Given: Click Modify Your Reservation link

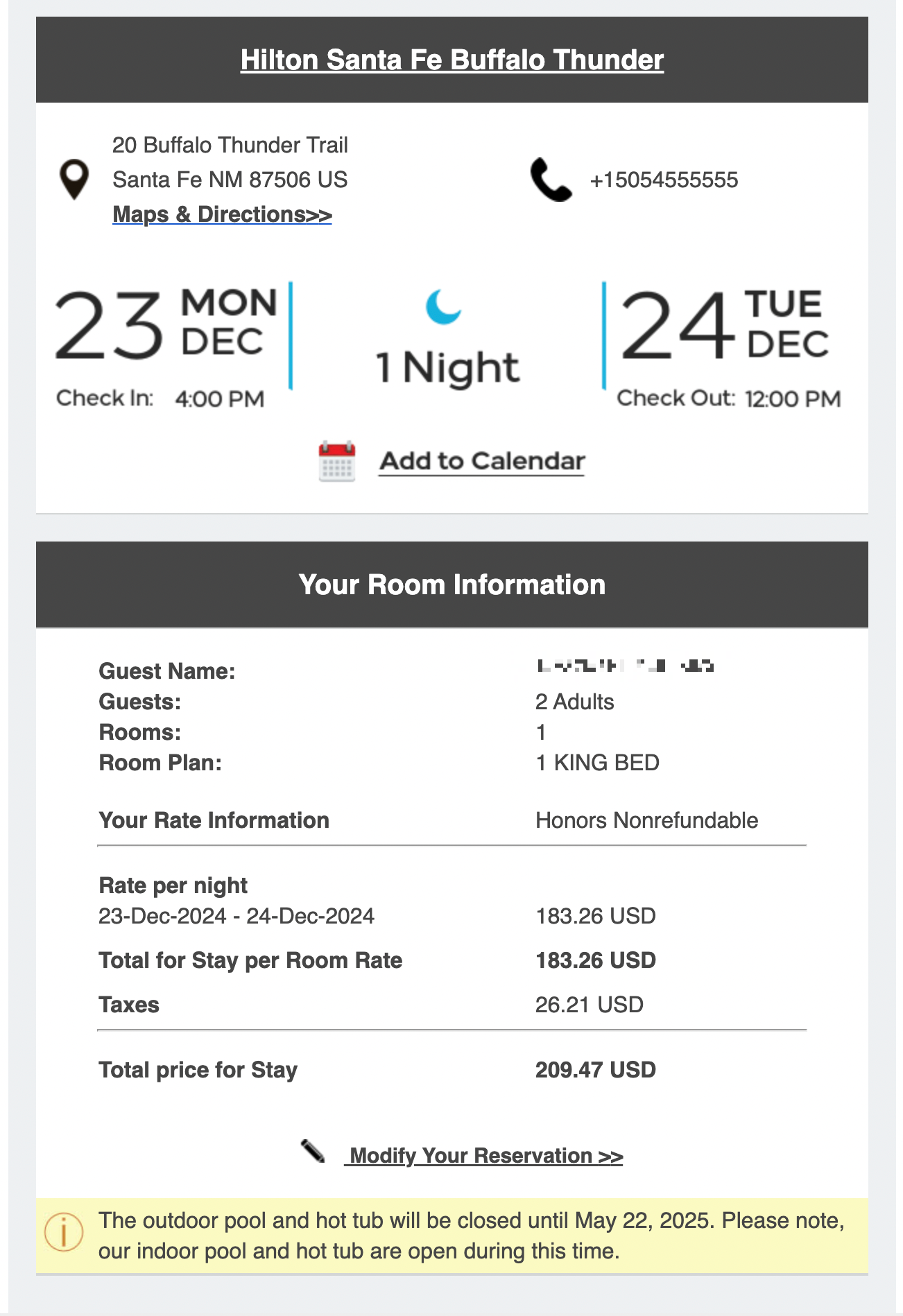Looking at the screenshot, I should [x=484, y=1156].
